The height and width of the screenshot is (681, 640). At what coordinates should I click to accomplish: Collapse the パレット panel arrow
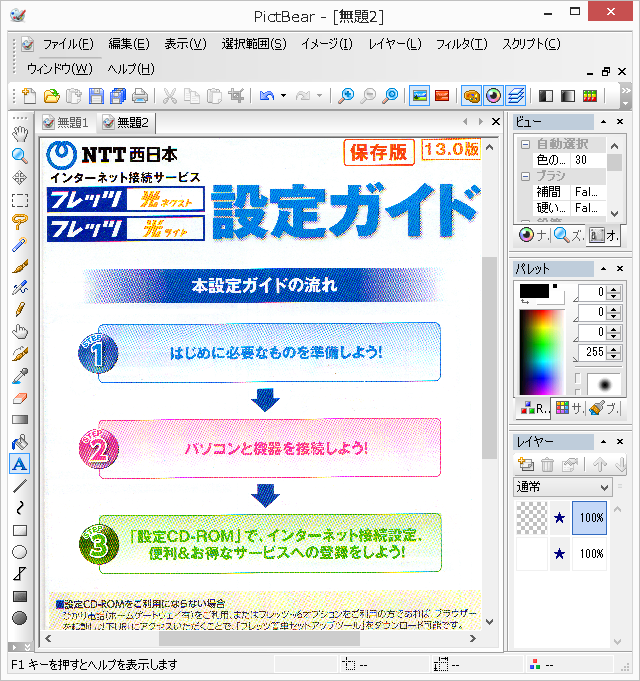pyautogui.click(x=604, y=269)
